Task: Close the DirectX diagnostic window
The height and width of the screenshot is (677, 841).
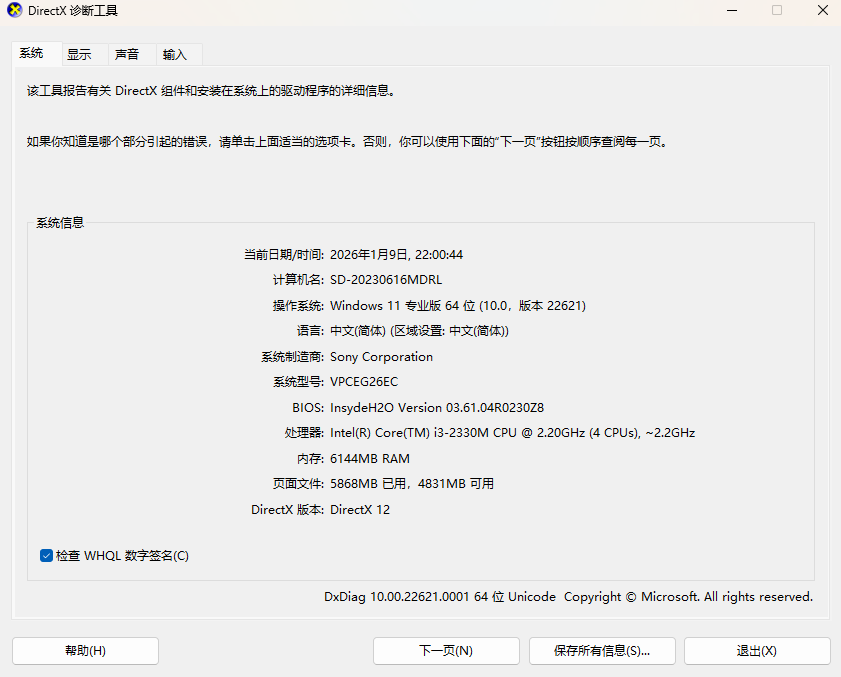Action: click(823, 10)
